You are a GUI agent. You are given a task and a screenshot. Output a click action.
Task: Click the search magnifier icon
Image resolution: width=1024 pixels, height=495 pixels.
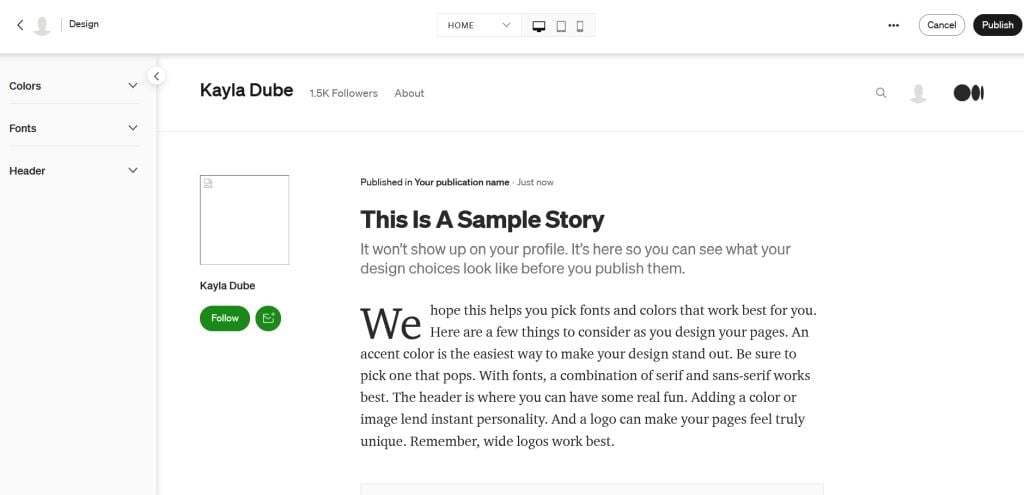click(881, 93)
